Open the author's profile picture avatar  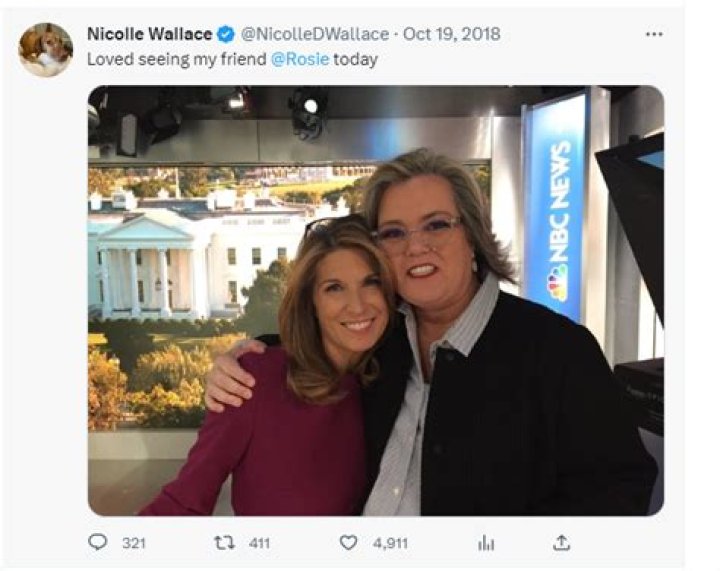pos(46,48)
